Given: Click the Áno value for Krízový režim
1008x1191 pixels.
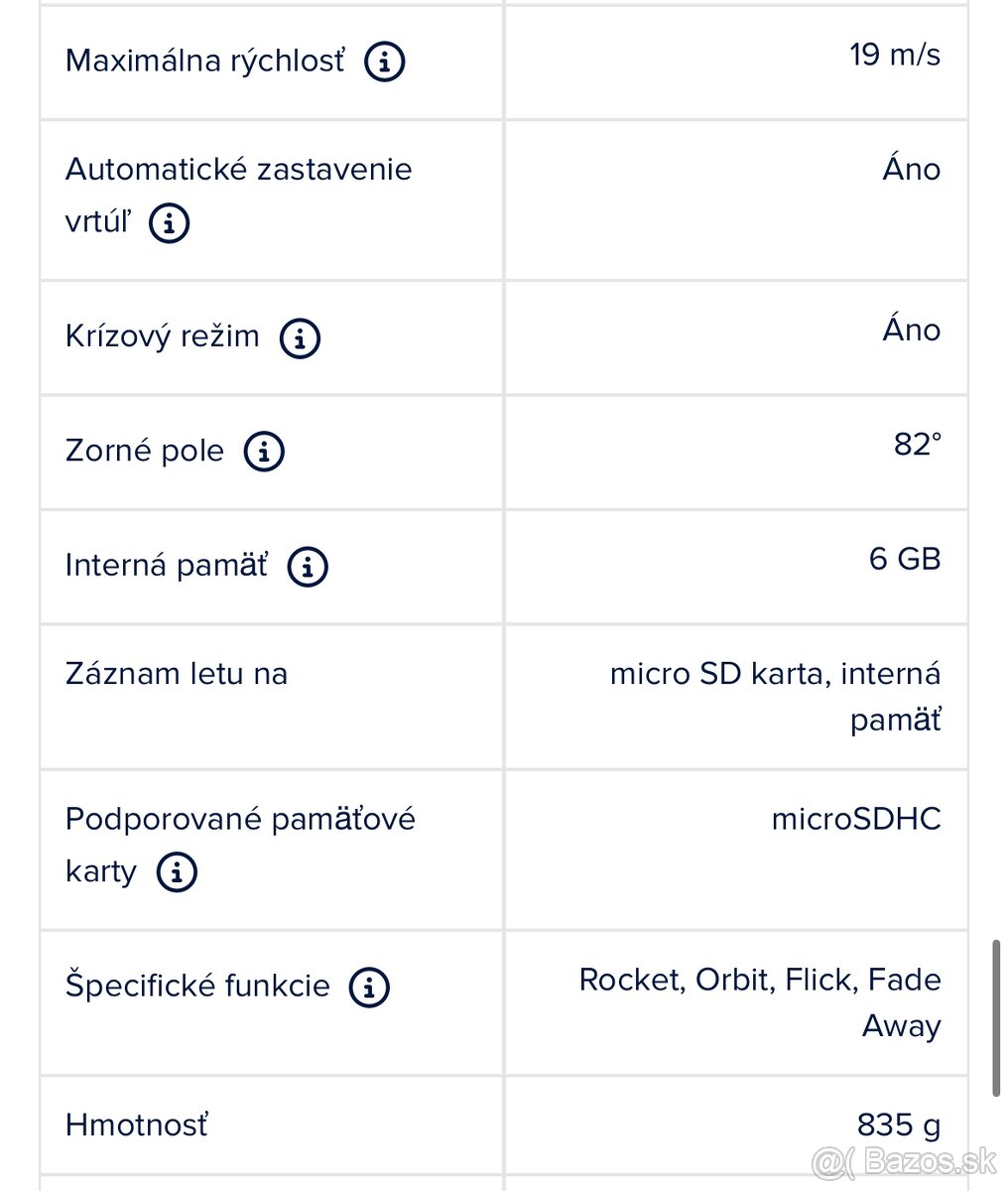Looking at the screenshot, I should click(912, 330).
